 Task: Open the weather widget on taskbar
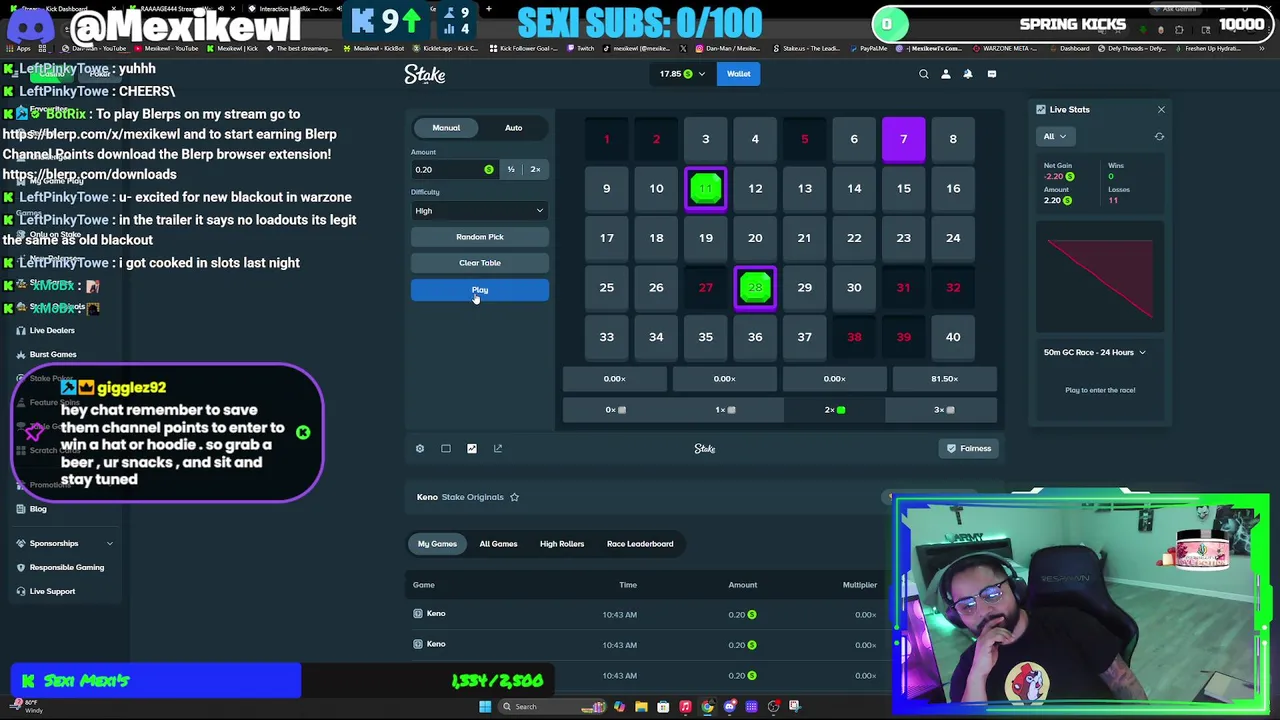point(27,706)
